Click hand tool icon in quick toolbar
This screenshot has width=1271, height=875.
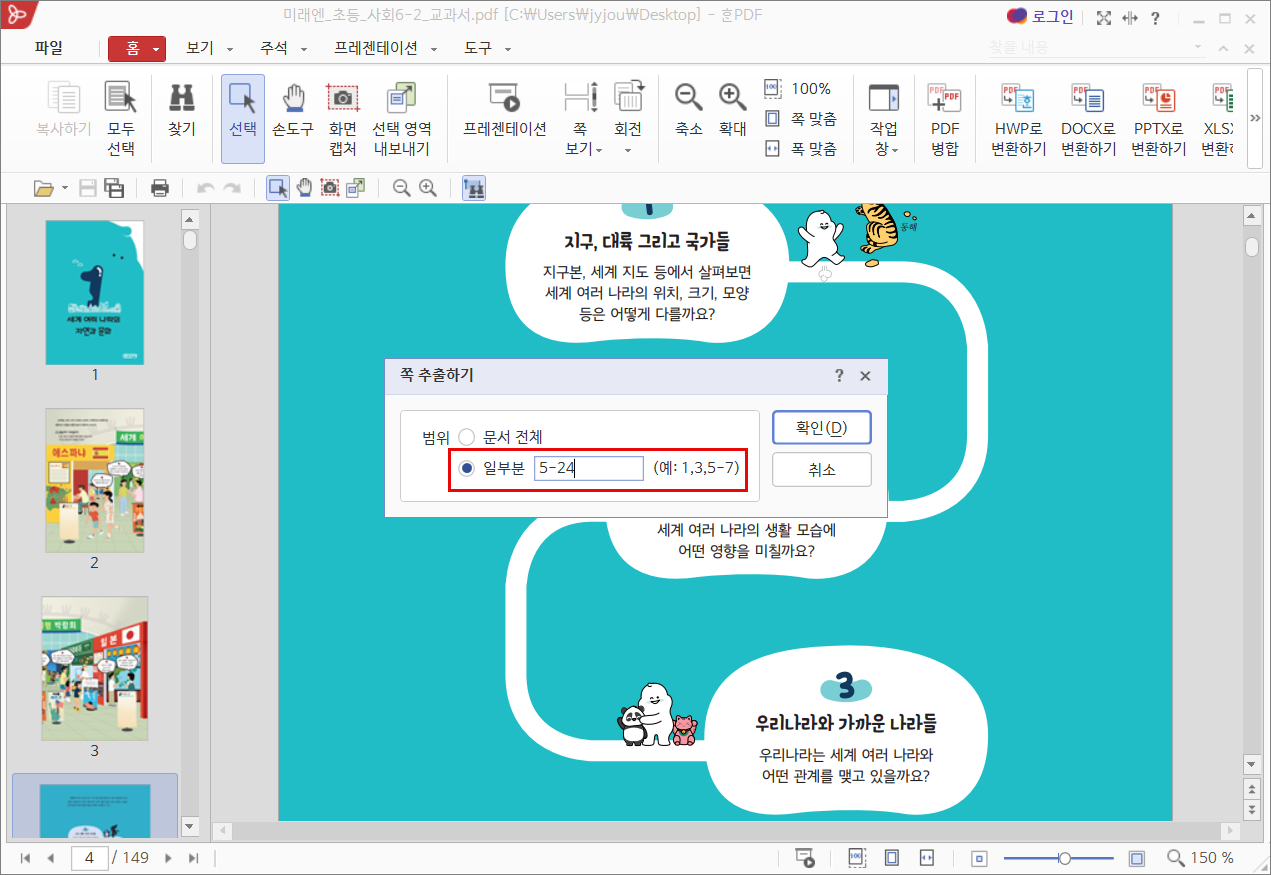(304, 187)
